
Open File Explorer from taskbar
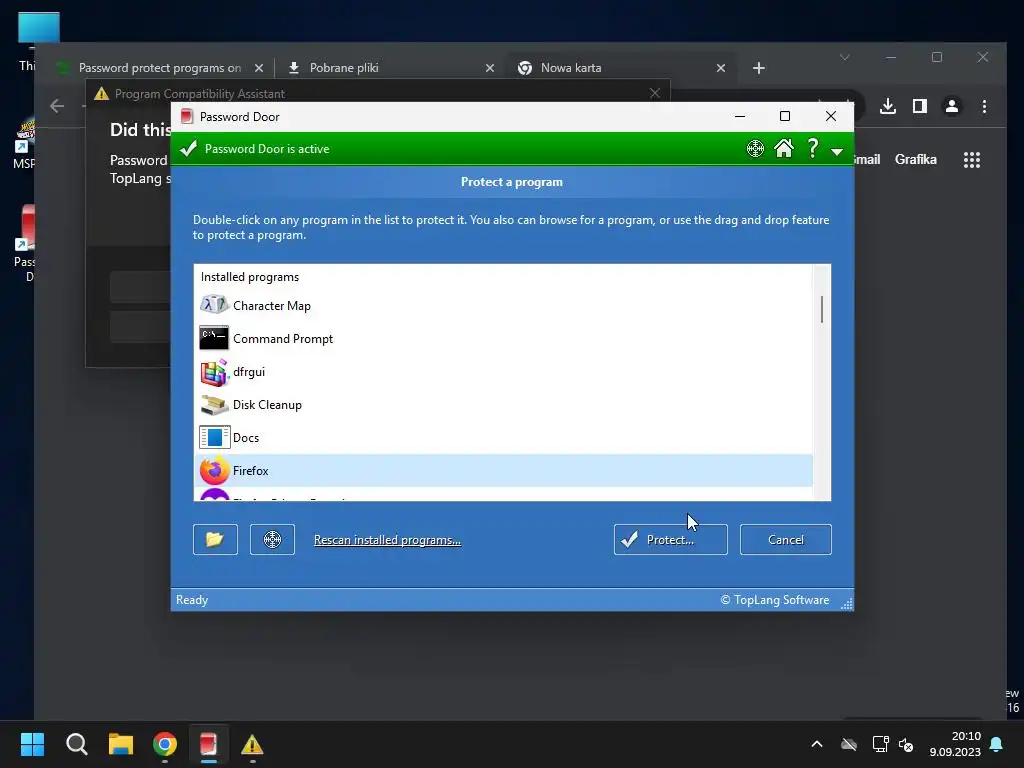[x=121, y=744]
